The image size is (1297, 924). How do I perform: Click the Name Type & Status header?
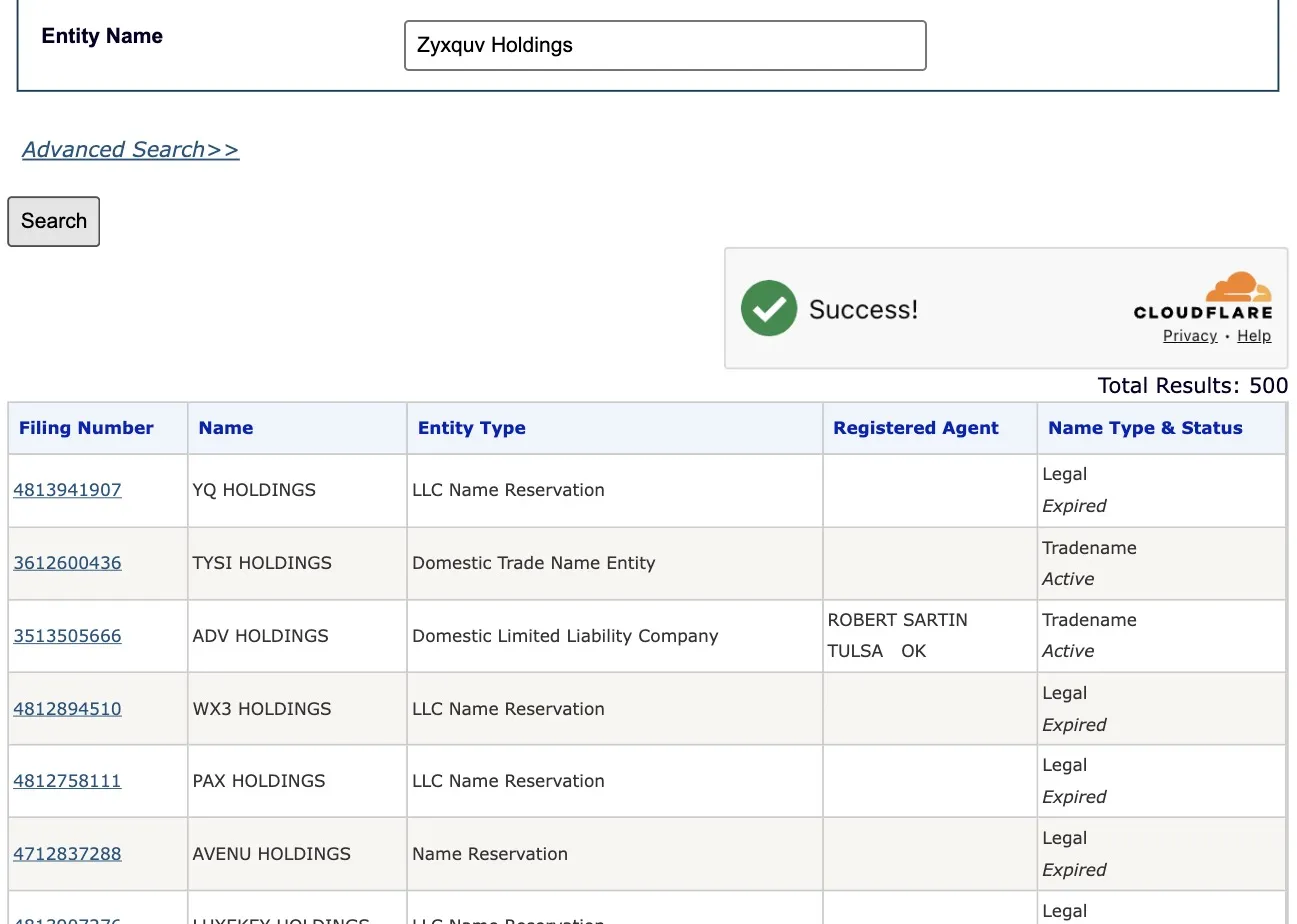click(1162, 428)
